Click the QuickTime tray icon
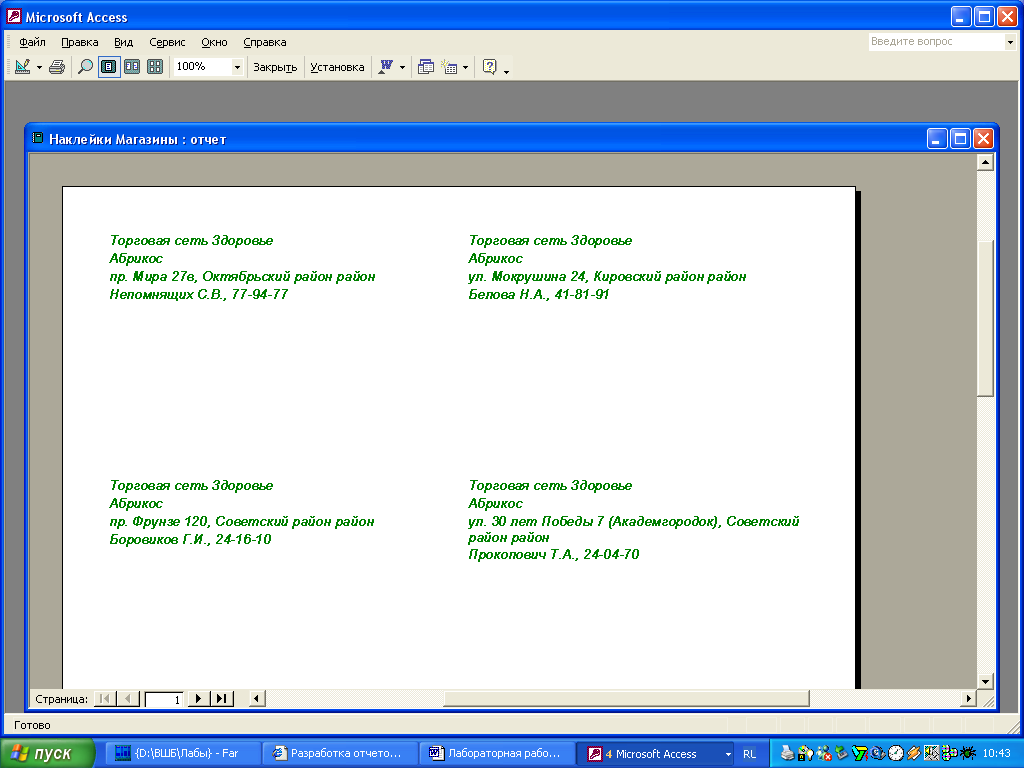 pos(877,753)
